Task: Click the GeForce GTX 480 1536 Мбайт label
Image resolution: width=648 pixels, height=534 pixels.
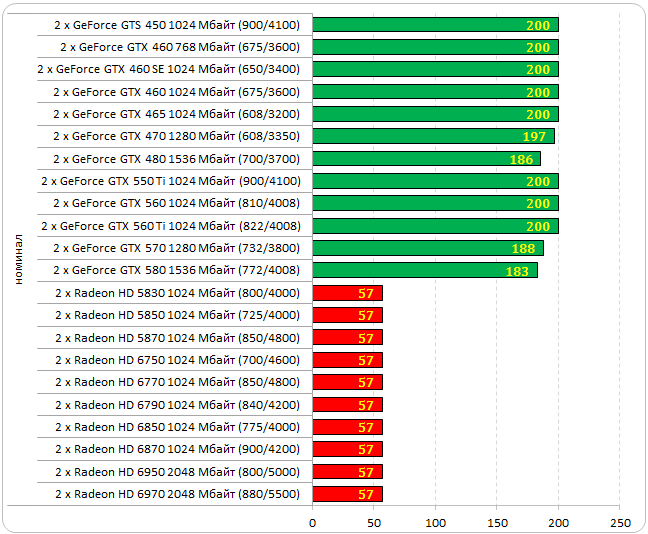Action: click(176, 159)
